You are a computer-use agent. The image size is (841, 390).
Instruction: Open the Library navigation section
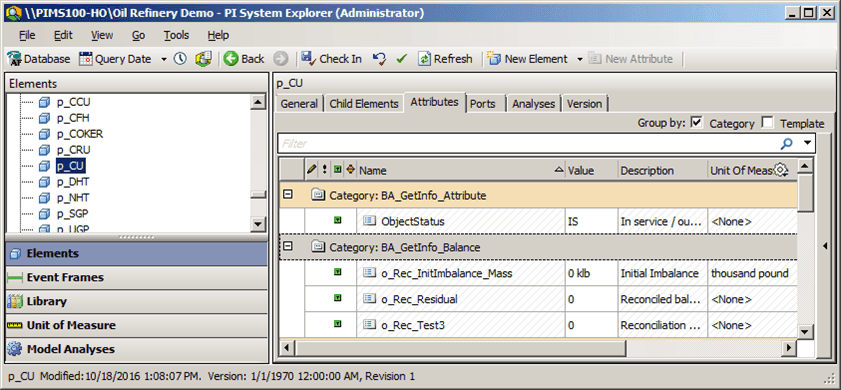pyautogui.click(x=136, y=301)
